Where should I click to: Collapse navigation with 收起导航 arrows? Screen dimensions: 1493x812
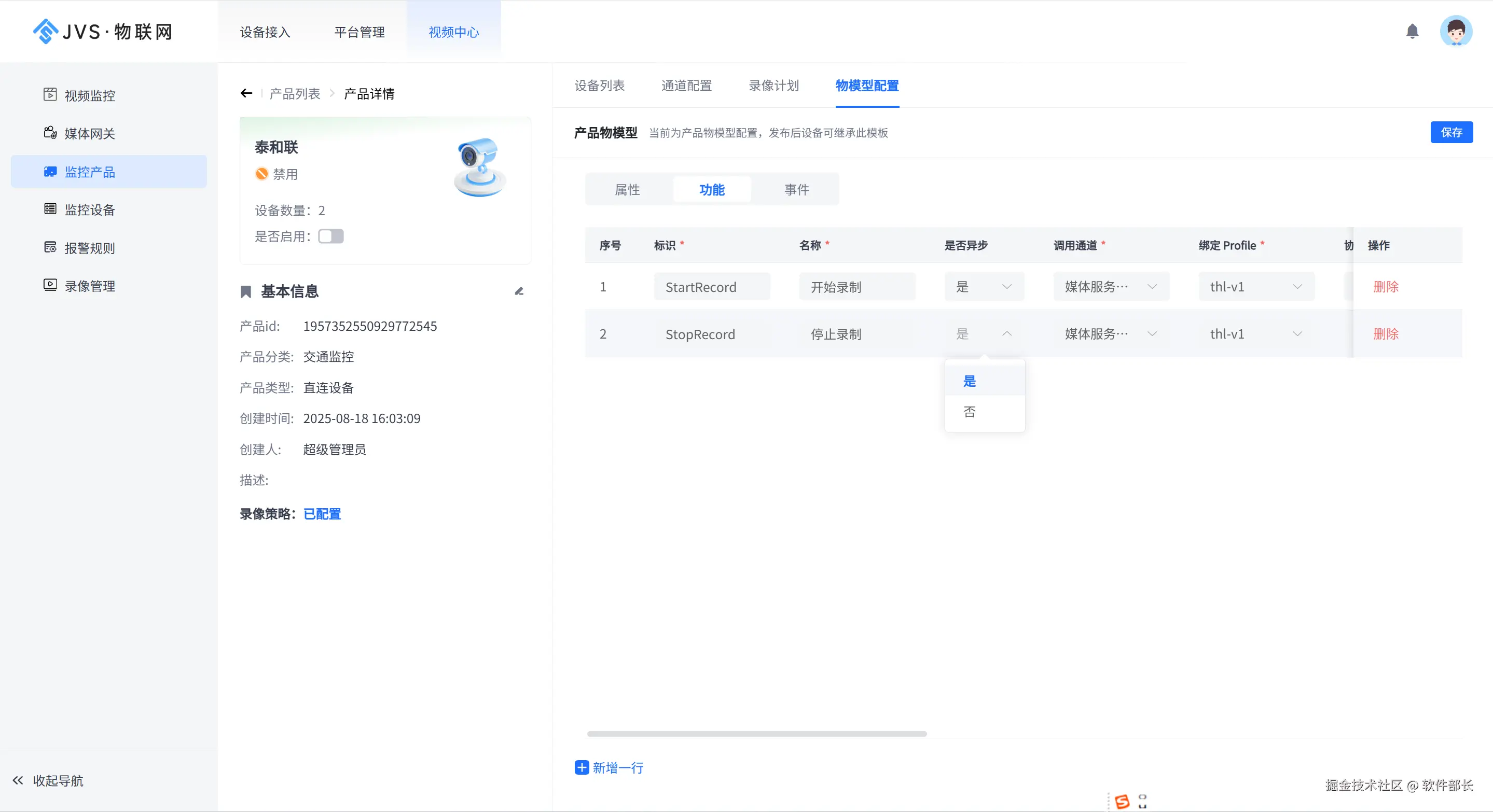(x=18, y=780)
